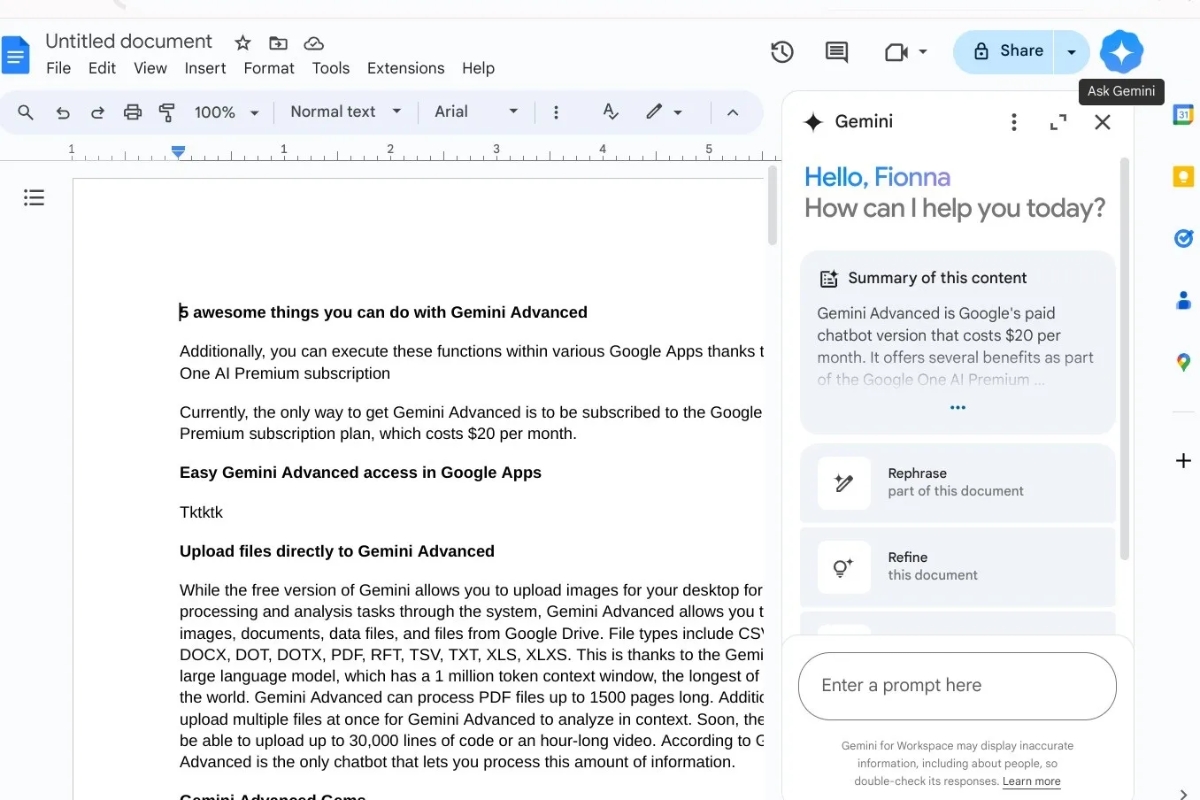The width and height of the screenshot is (1200, 800).
Task: Select the paint format tool
Action: click(167, 112)
